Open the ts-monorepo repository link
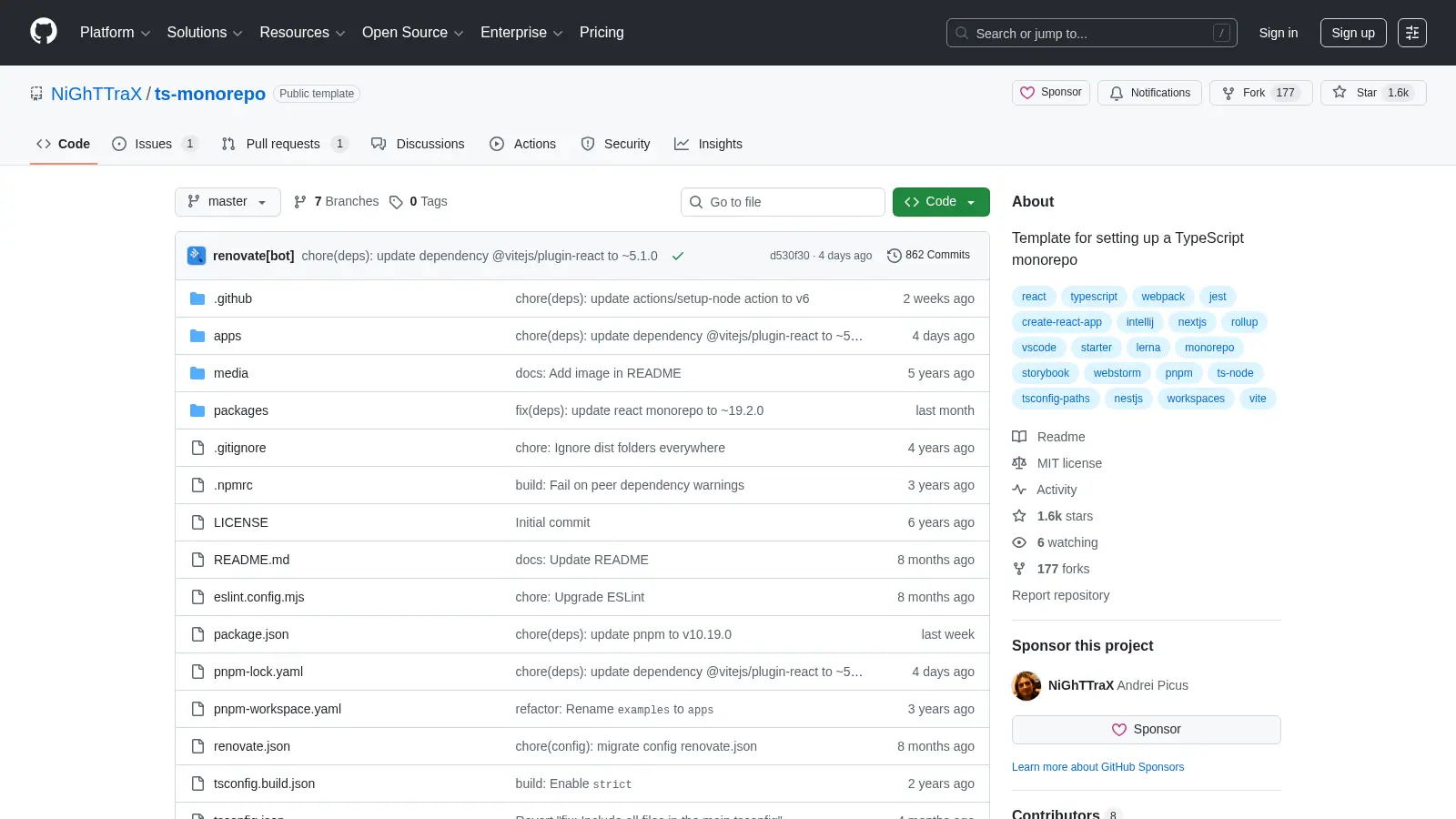1456x819 pixels. (210, 94)
